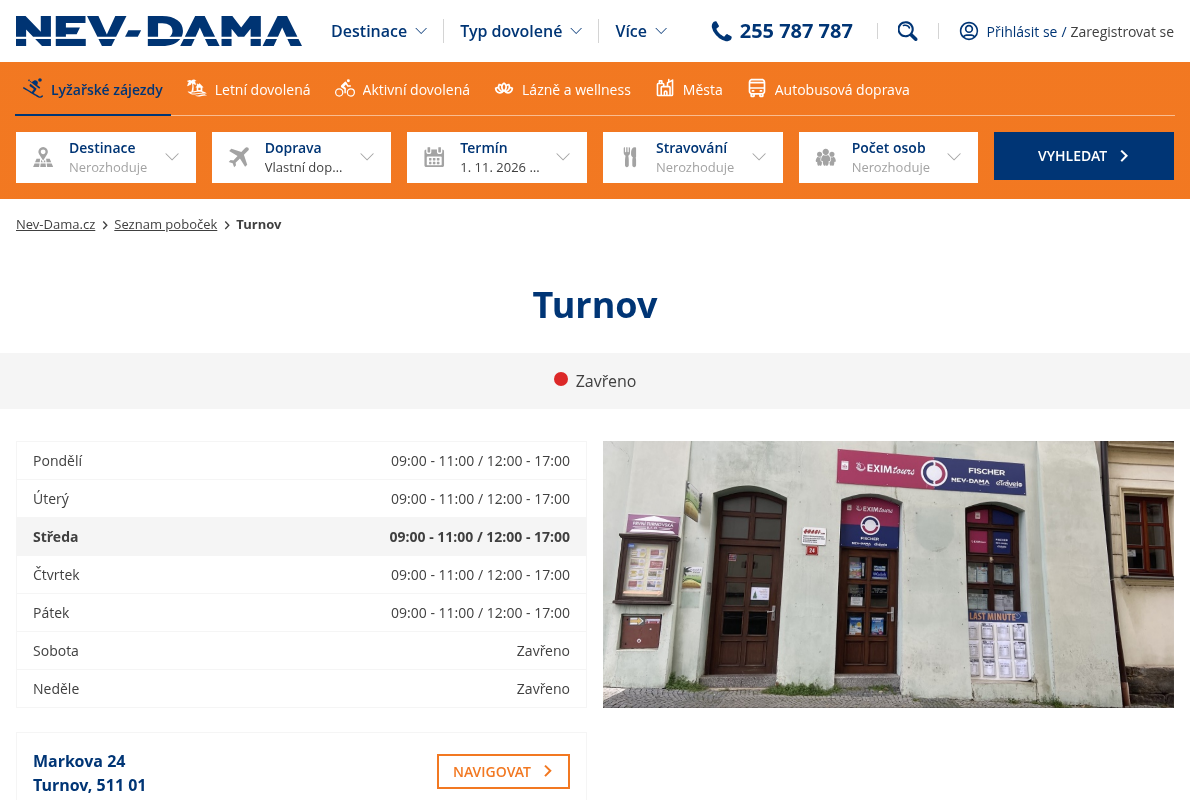The image size is (1200, 800).
Task: Click the castle icon for Města
Action: coord(665,89)
